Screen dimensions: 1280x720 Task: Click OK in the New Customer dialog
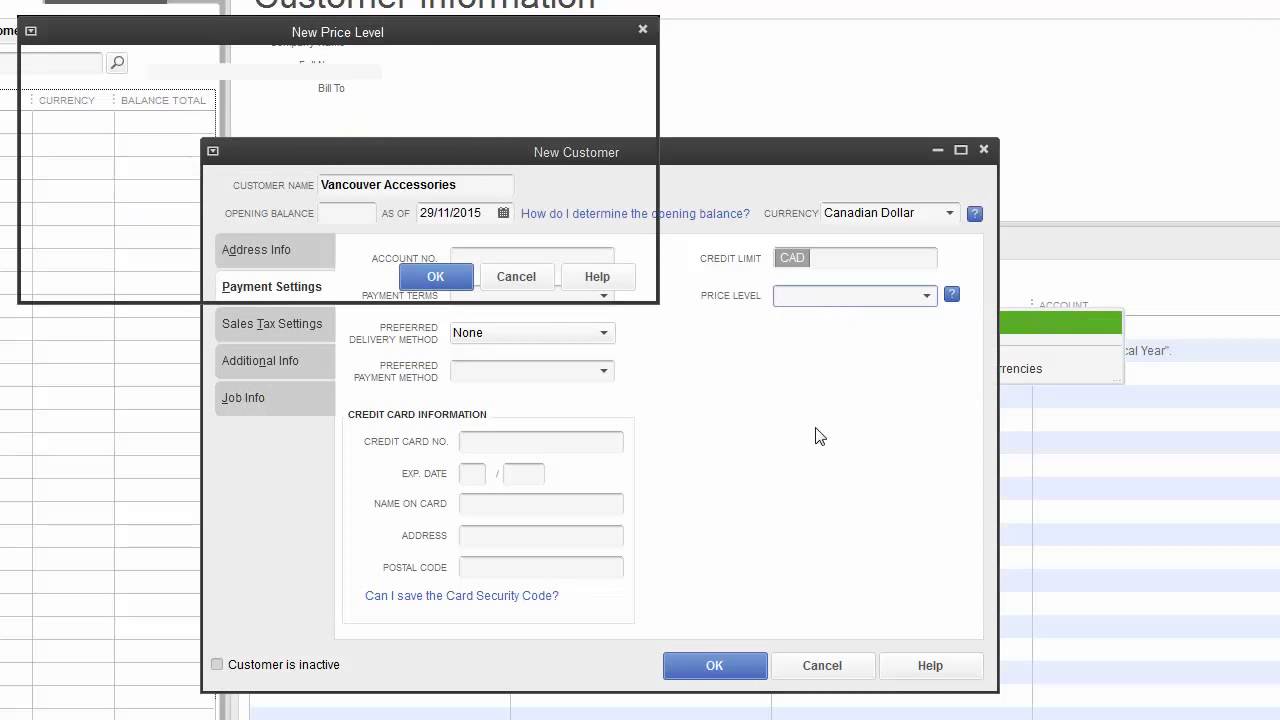pyautogui.click(x=715, y=666)
